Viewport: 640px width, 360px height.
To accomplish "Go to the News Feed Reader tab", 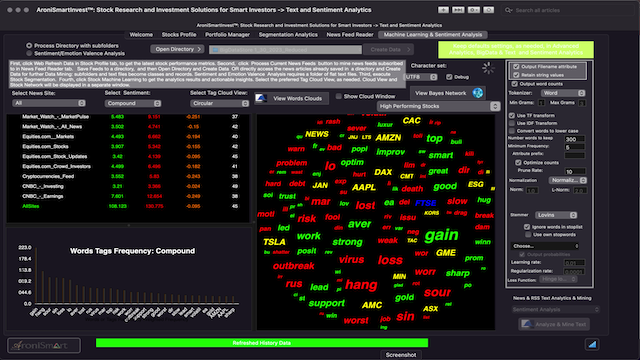I will pos(350,35).
